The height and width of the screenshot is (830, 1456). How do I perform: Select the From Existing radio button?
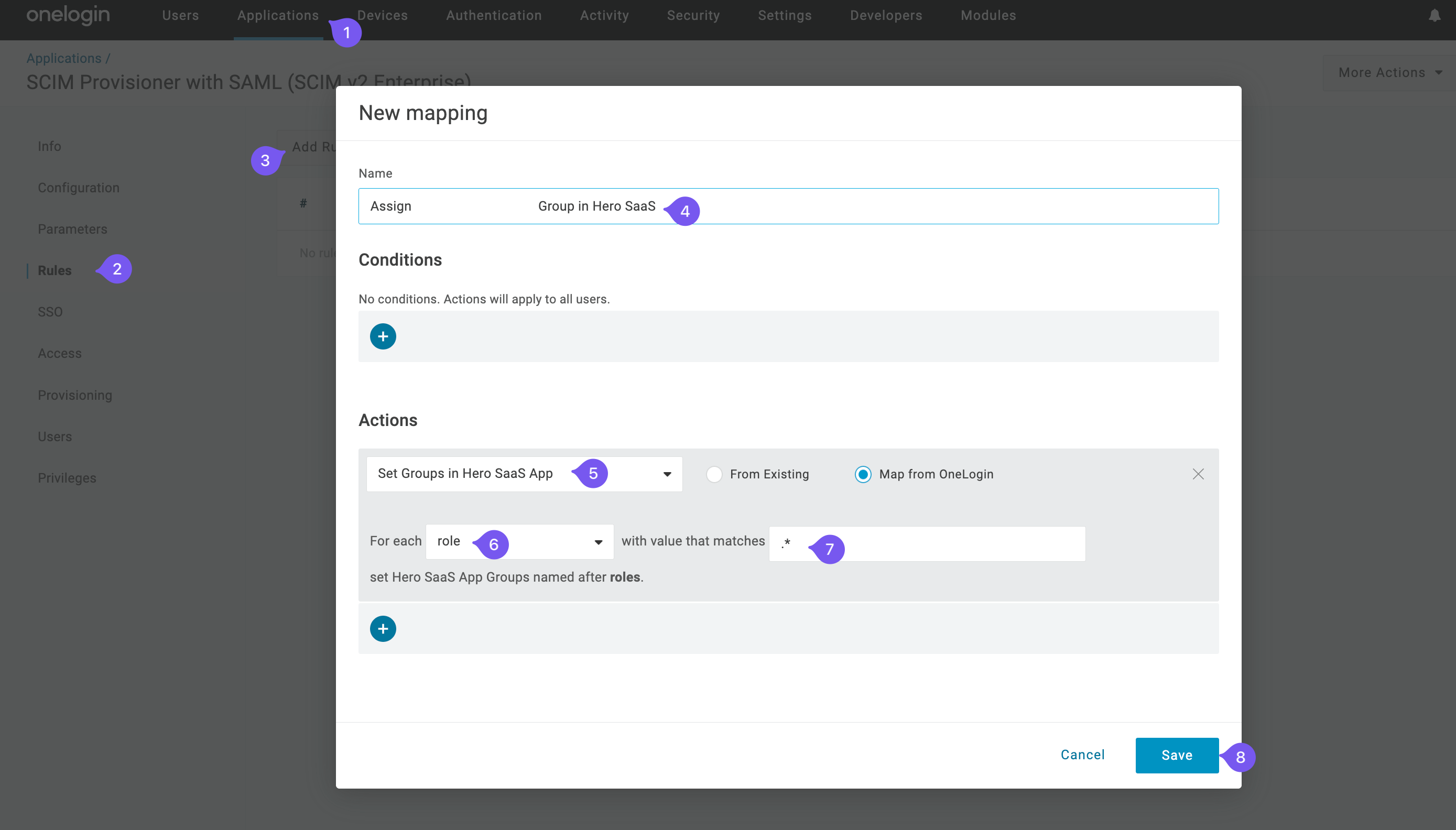click(714, 474)
